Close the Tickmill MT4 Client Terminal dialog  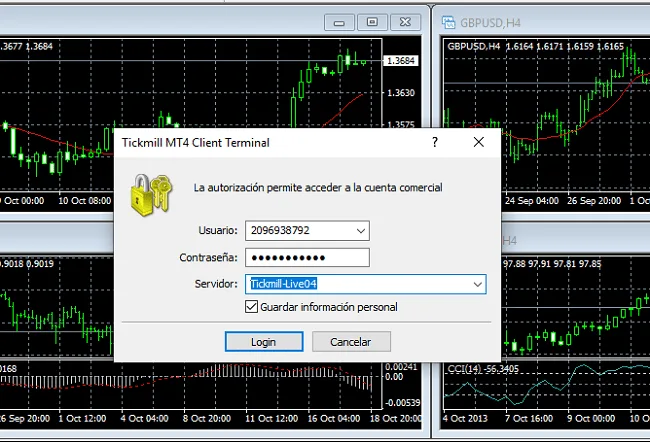pyautogui.click(x=478, y=142)
